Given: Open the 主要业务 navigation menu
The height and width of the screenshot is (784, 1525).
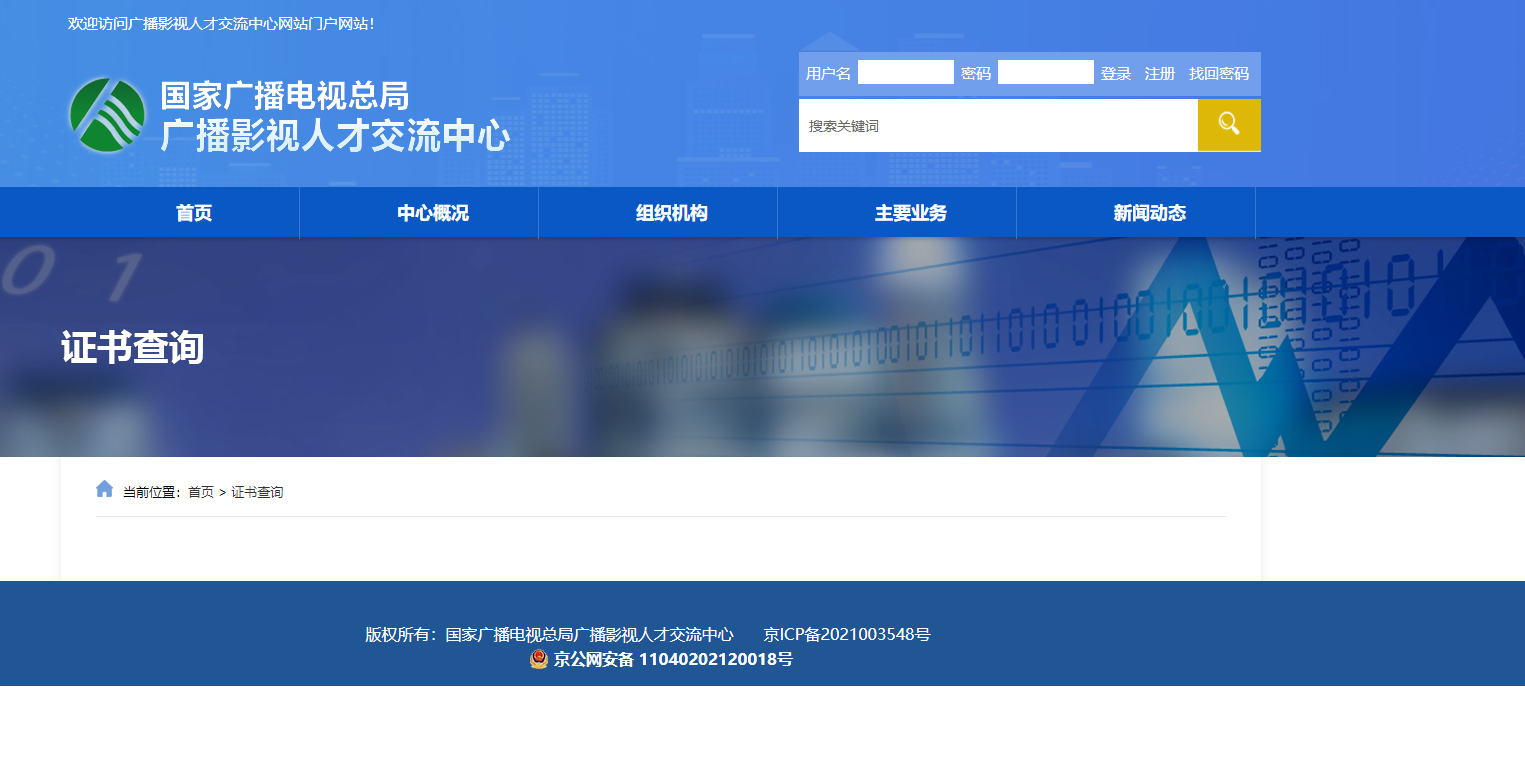Looking at the screenshot, I should coord(911,213).
